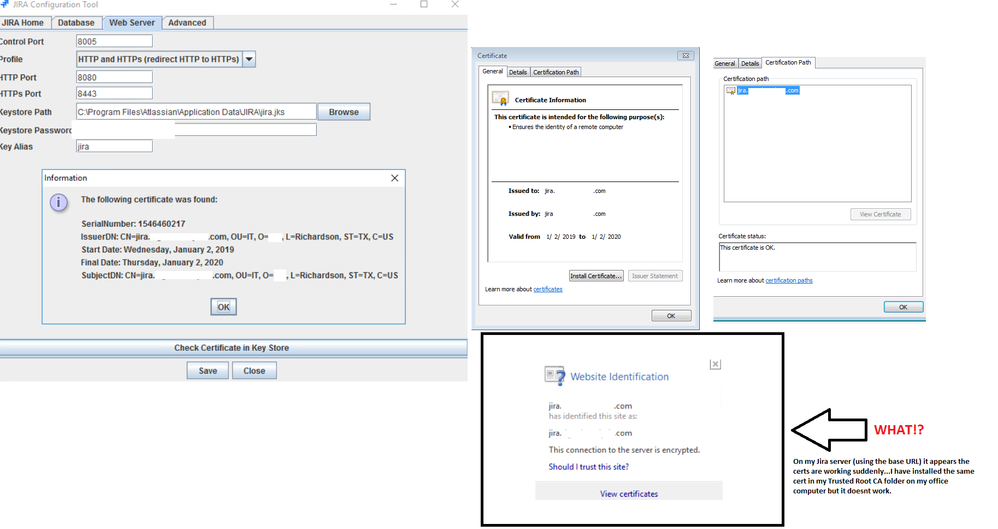998x529 pixels.
Task: Select the General tab in Certificate window
Action: click(x=492, y=71)
